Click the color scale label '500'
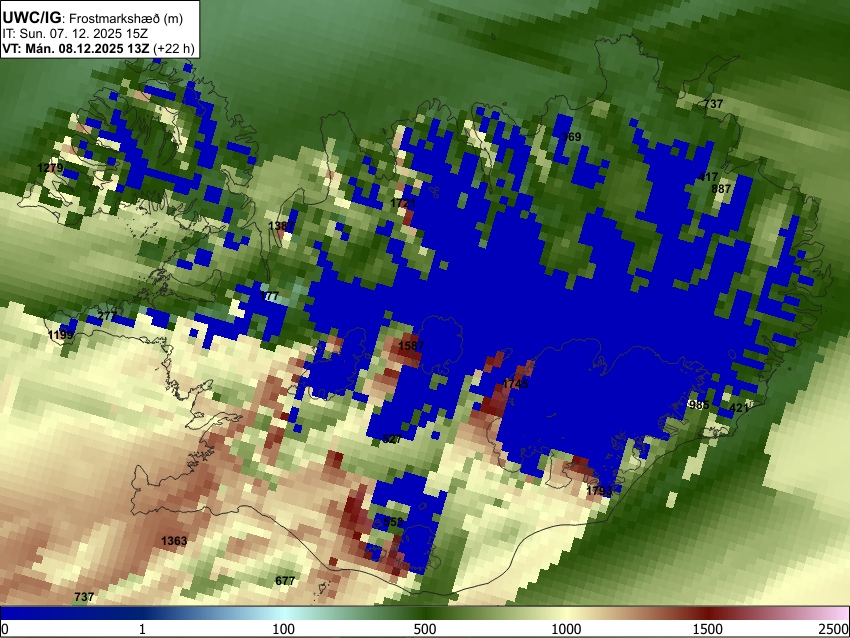Viewport: 850px width, 638px height. (425, 629)
